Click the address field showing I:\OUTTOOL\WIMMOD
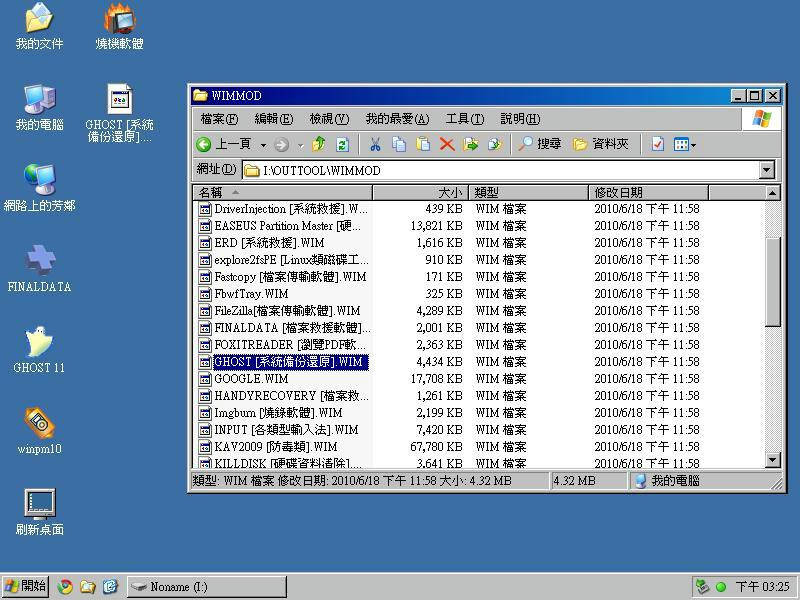The height and width of the screenshot is (600, 800). coord(500,170)
